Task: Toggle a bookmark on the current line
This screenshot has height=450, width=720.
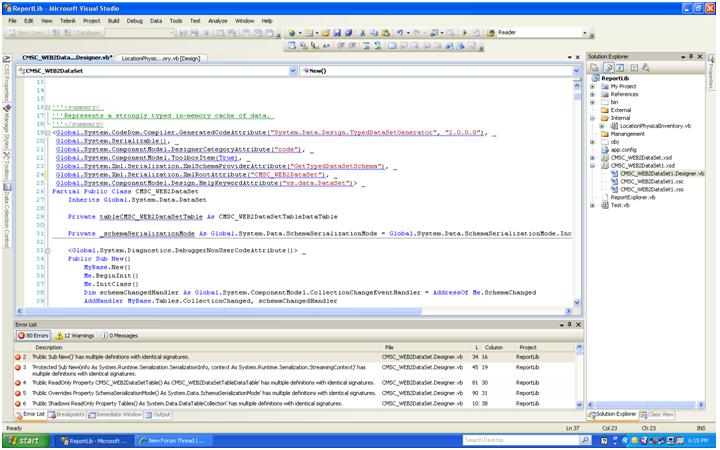Action: click(392, 45)
